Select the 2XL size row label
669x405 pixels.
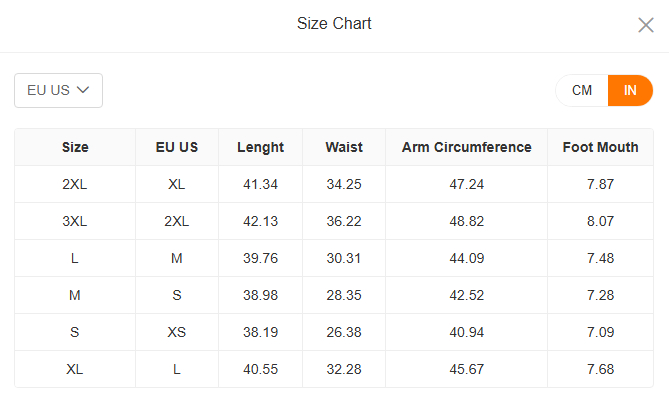[x=75, y=184]
